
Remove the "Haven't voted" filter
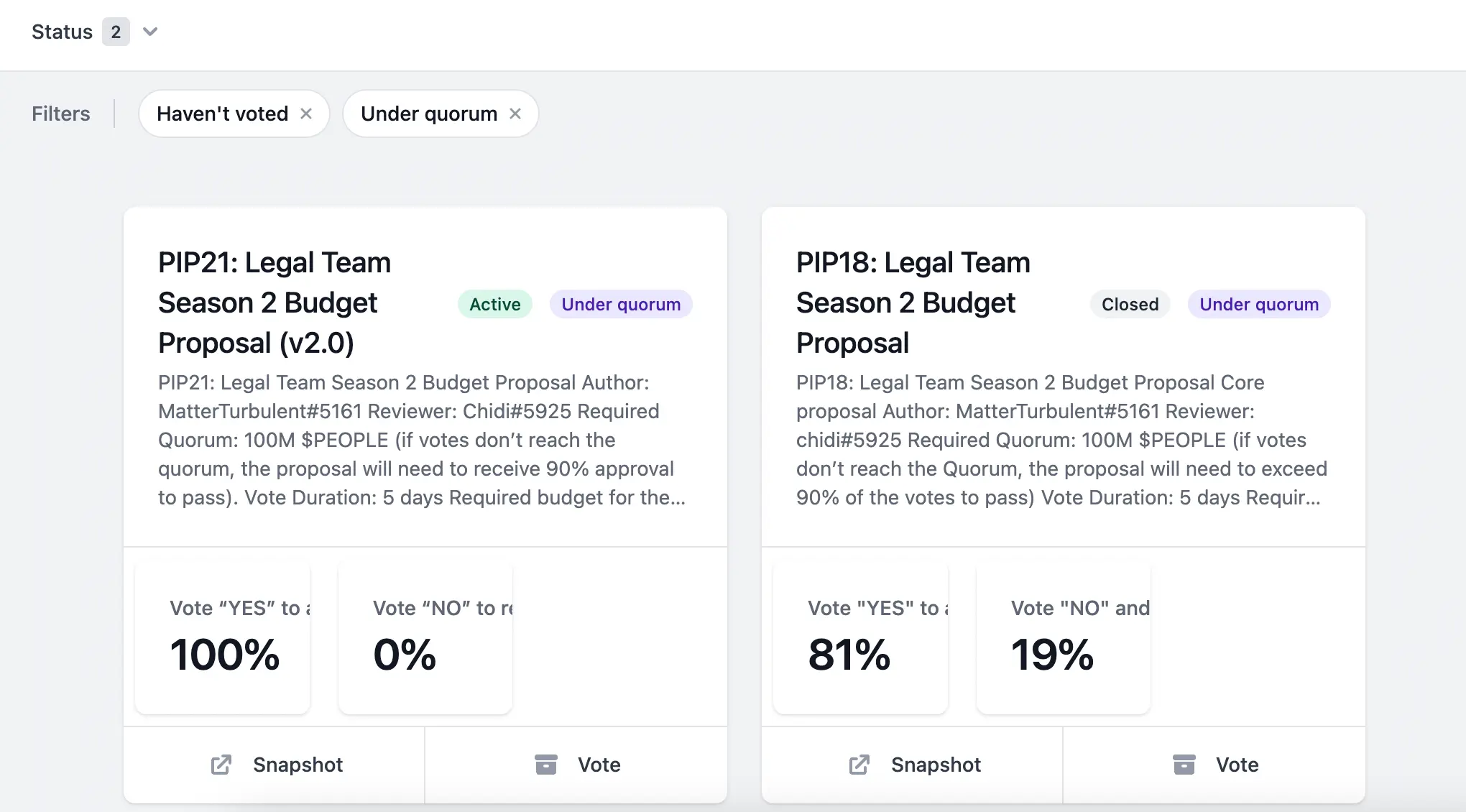[x=306, y=114]
